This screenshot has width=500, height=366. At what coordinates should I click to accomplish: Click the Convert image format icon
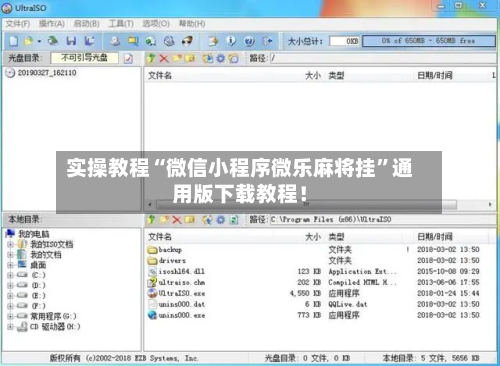(x=151, y=41)
